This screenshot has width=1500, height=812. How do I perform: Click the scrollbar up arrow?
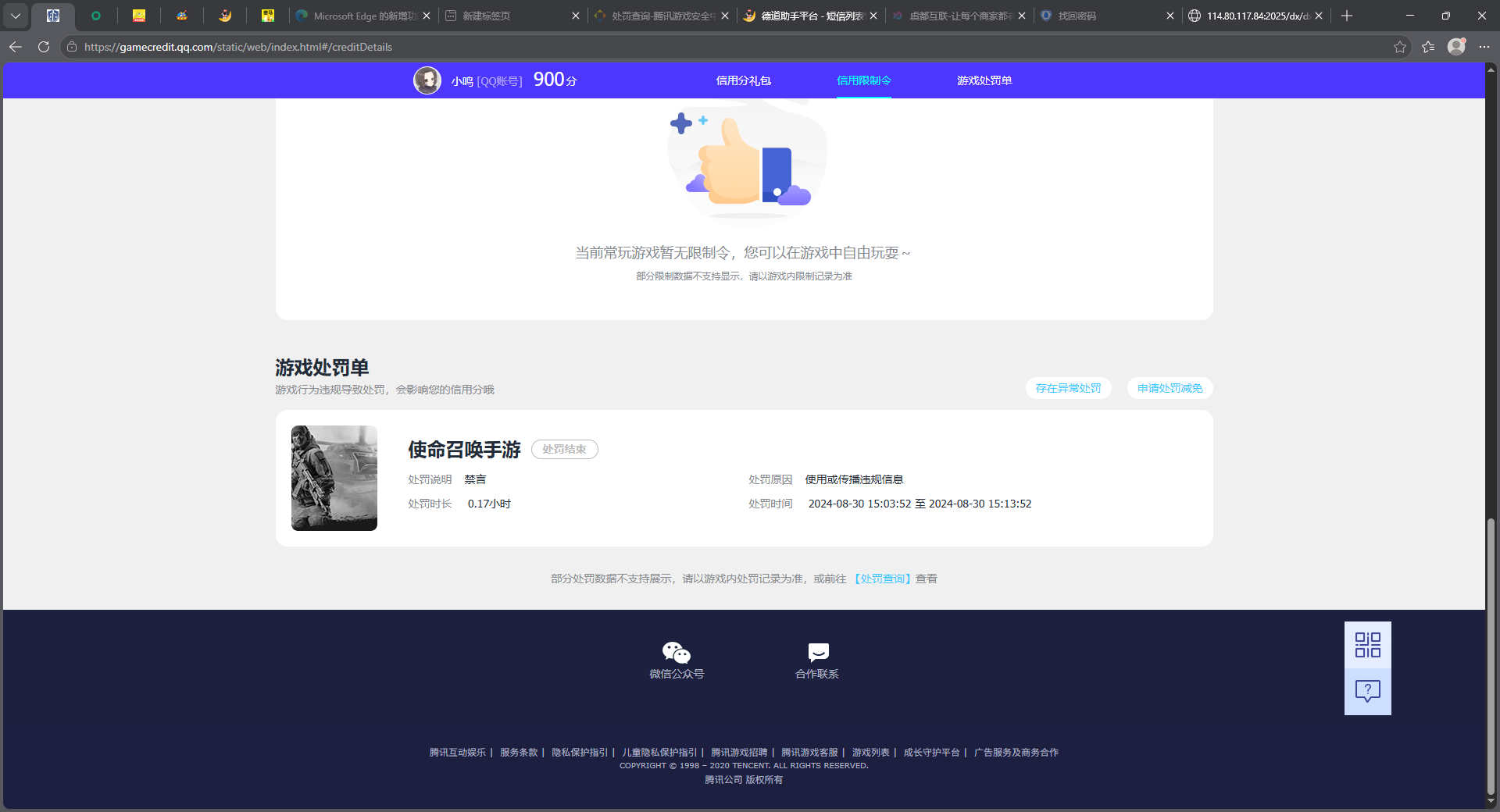[1491, 69]
